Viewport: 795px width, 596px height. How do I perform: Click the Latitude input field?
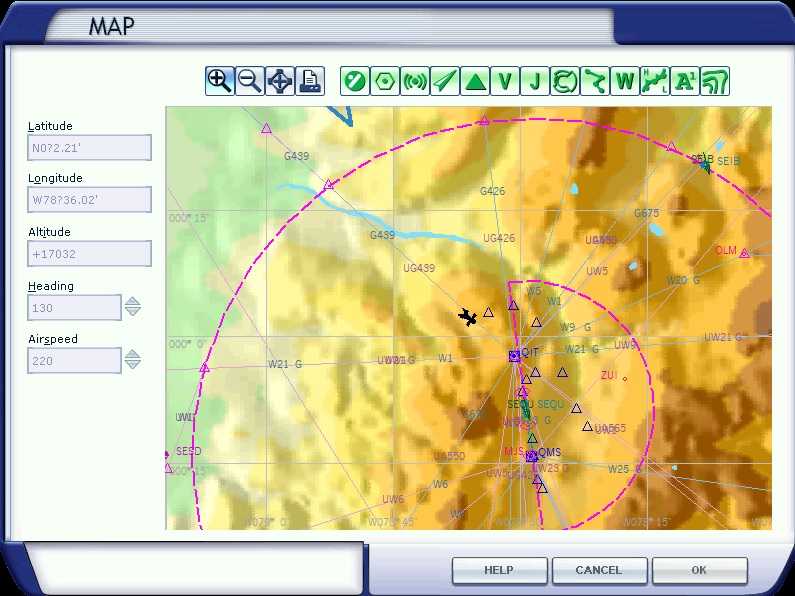tap(90, 147)
